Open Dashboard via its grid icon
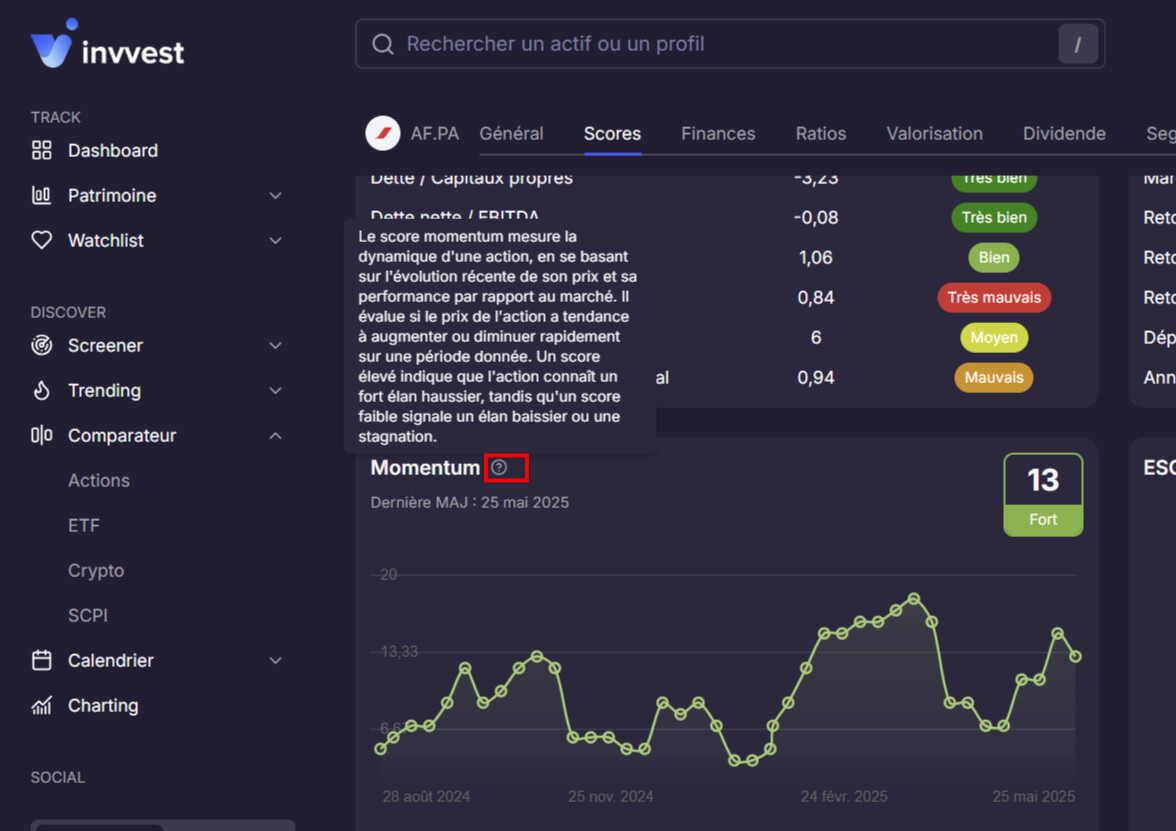Viewport: 1176px width, 831px height. (x=42, y=150)
